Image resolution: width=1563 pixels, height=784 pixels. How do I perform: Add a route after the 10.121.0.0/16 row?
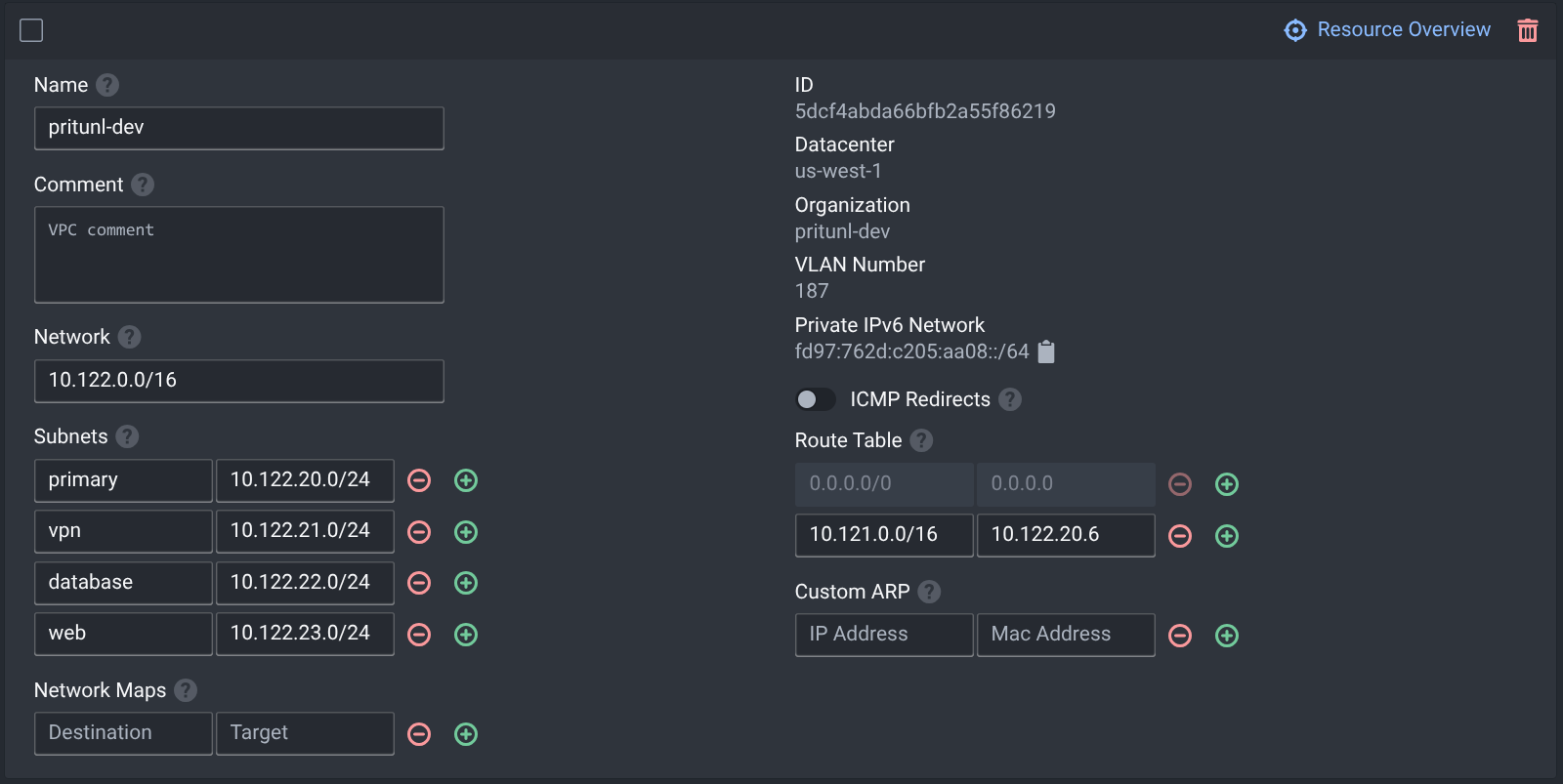pos(1226,536)
